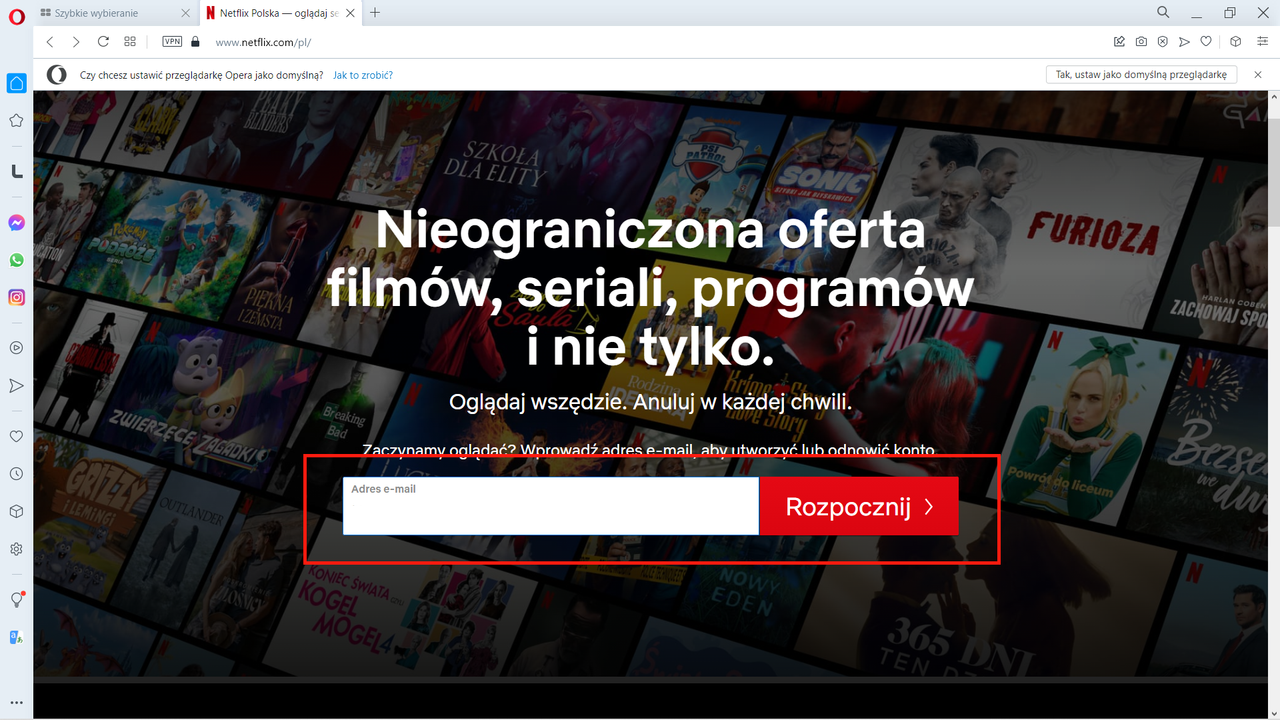
Task: Add page to bookmarks via heart icon
Action: pos(1206,41)
